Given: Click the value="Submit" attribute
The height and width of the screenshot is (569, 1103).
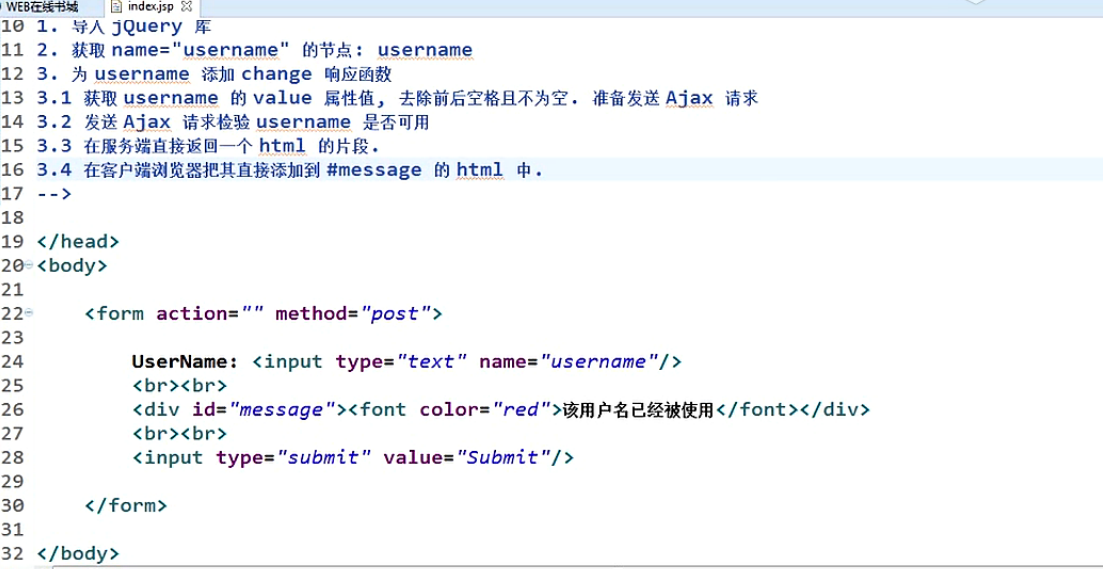Looking at the screenshot, I should (466, 457).
